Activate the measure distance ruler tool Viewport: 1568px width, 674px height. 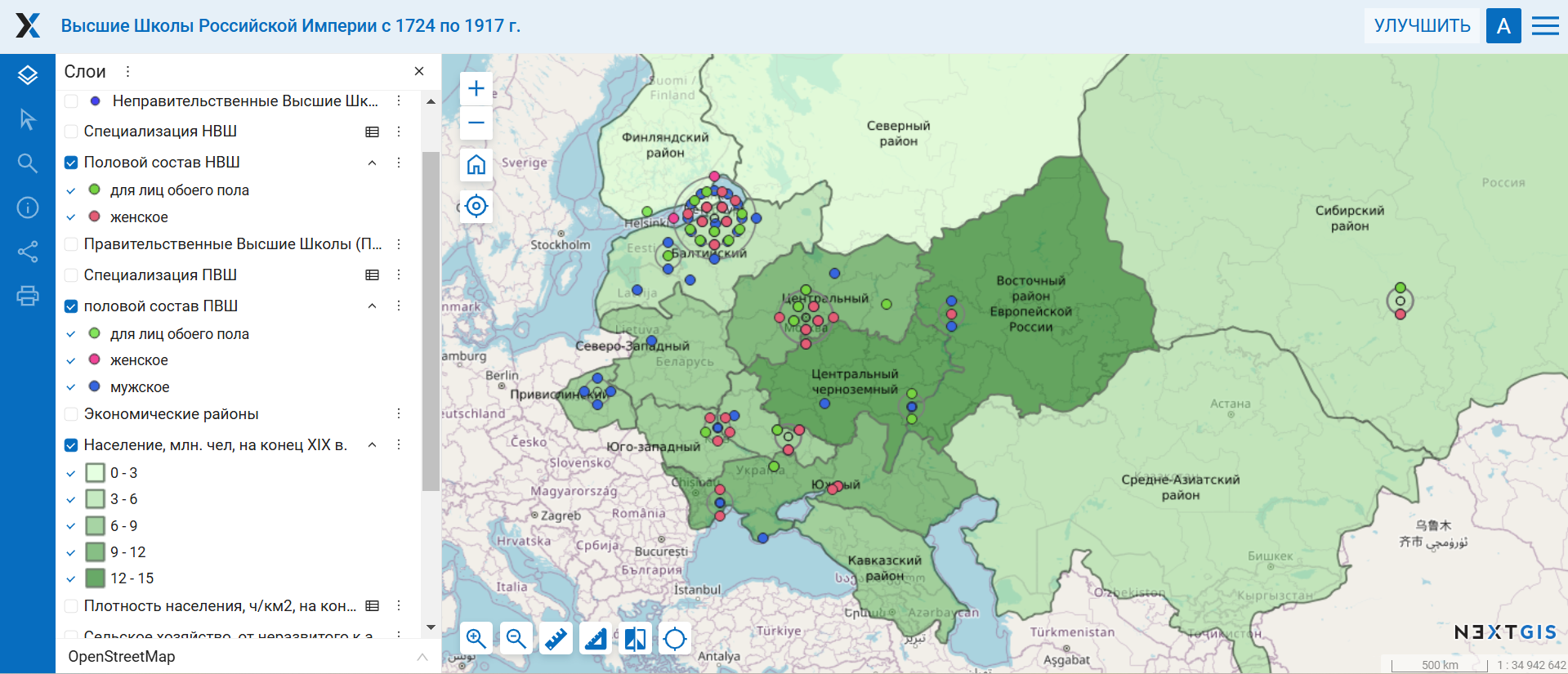556,638
